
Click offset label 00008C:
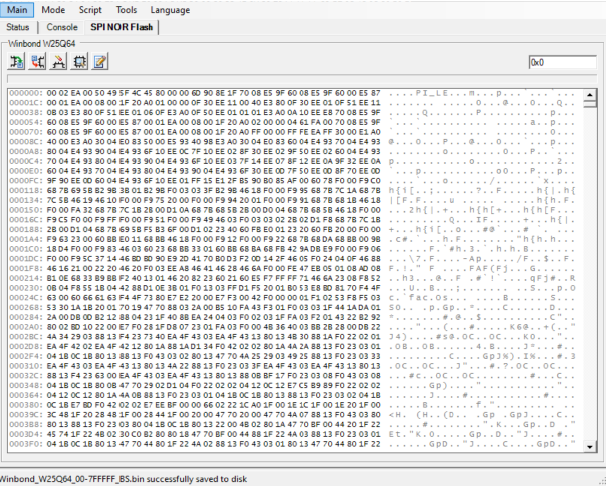click(26, 142)
